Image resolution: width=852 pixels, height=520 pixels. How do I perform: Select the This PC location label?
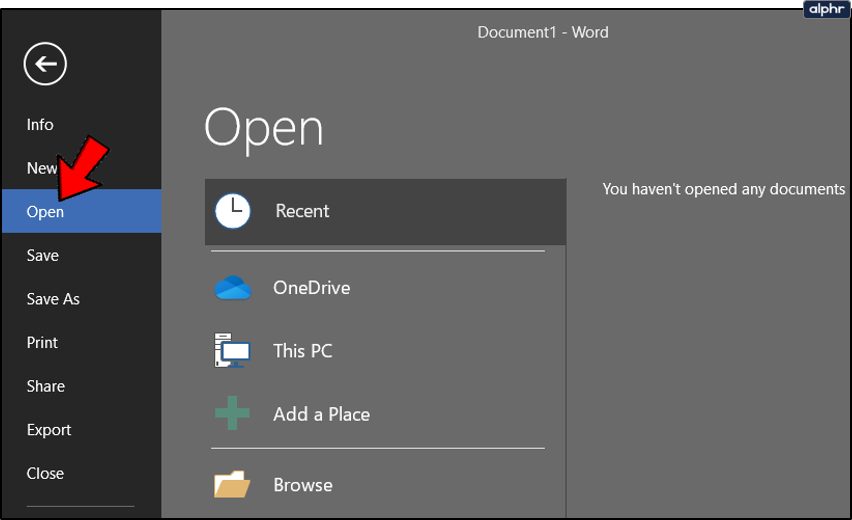[303, 350]
